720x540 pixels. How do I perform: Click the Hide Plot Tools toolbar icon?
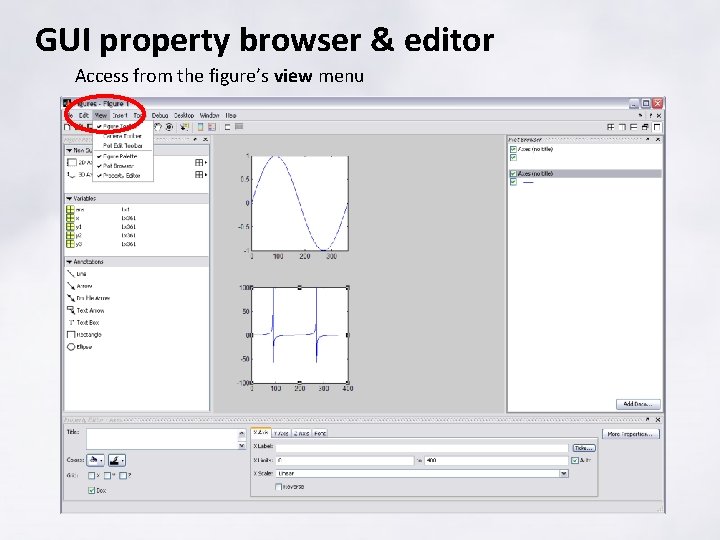[x=227, y=127]
